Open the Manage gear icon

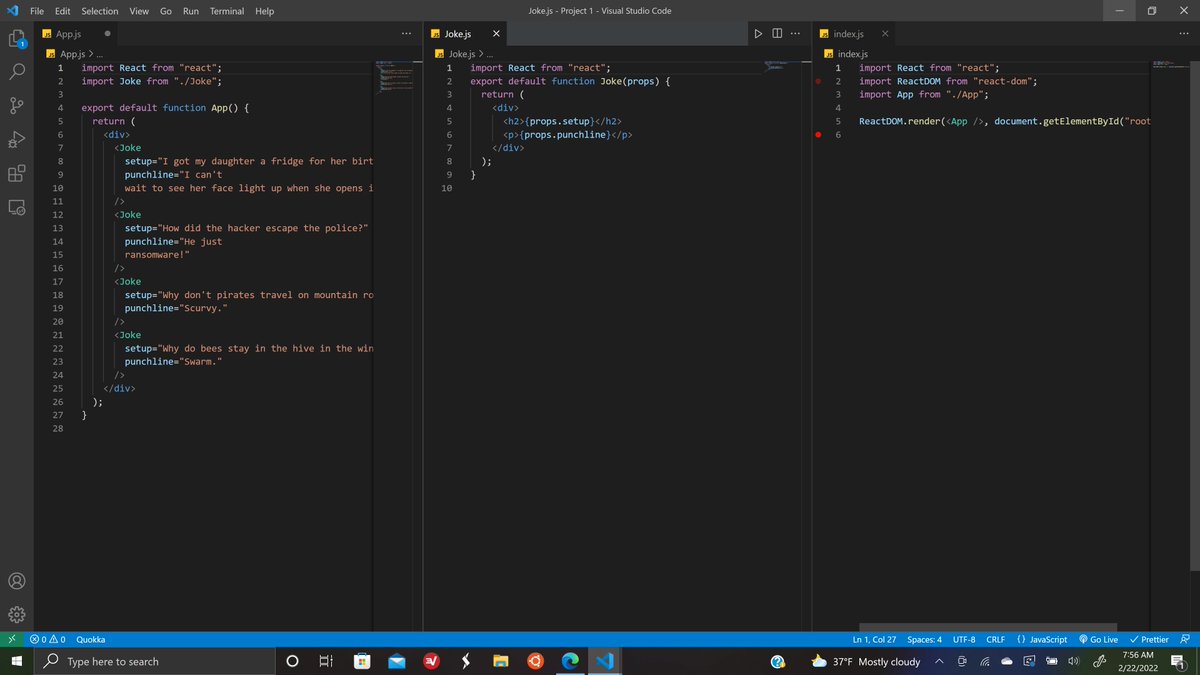17,615
